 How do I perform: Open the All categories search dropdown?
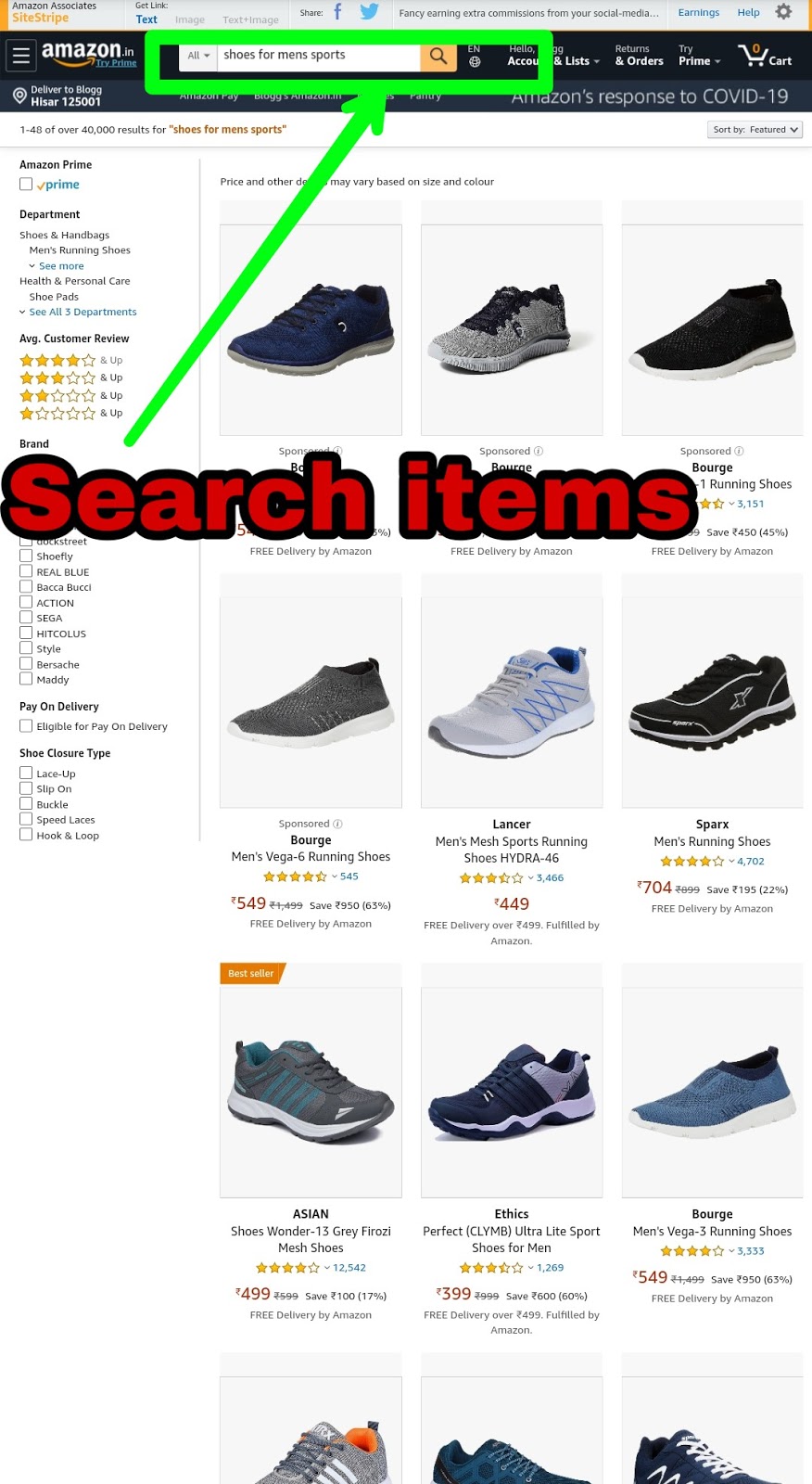click(198, 56)
